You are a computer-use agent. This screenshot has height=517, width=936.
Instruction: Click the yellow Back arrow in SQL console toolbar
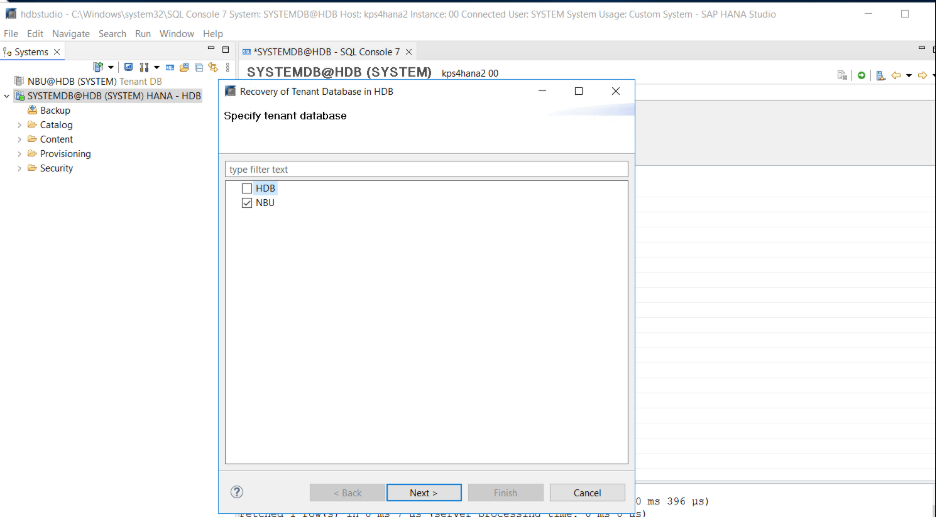click(896, 75)
